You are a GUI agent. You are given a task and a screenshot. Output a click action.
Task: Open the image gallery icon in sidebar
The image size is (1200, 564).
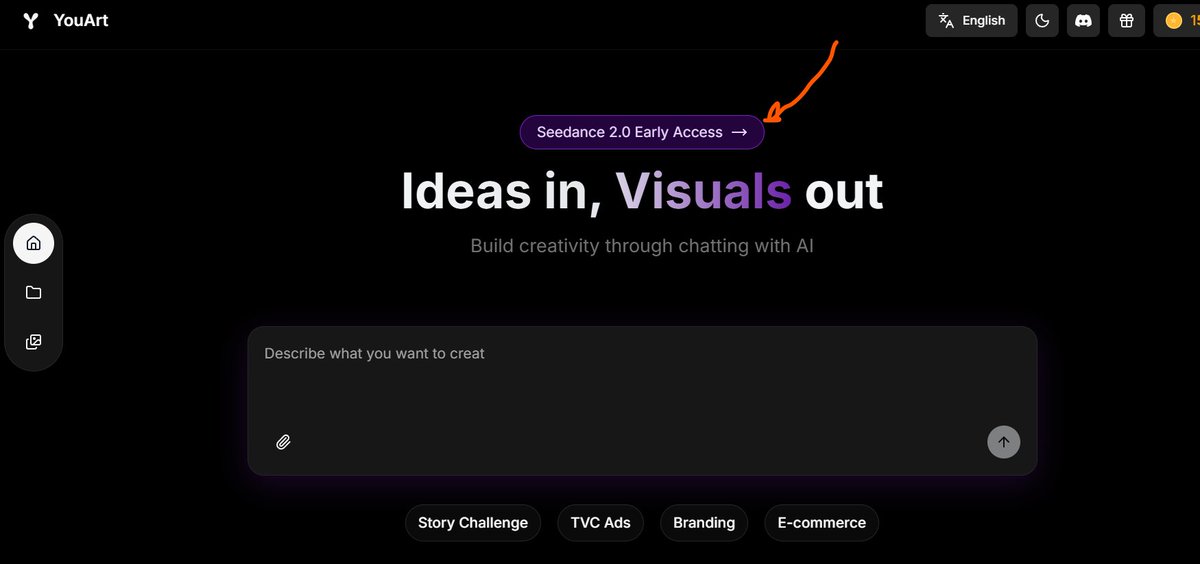[33, 342]
